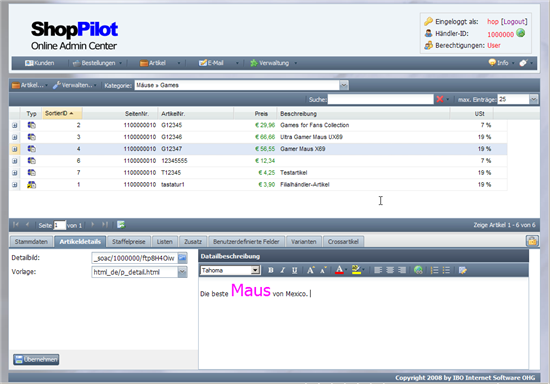Open the E-Mail menu
The image size is (550, 384).
click(x=218, y=63)
